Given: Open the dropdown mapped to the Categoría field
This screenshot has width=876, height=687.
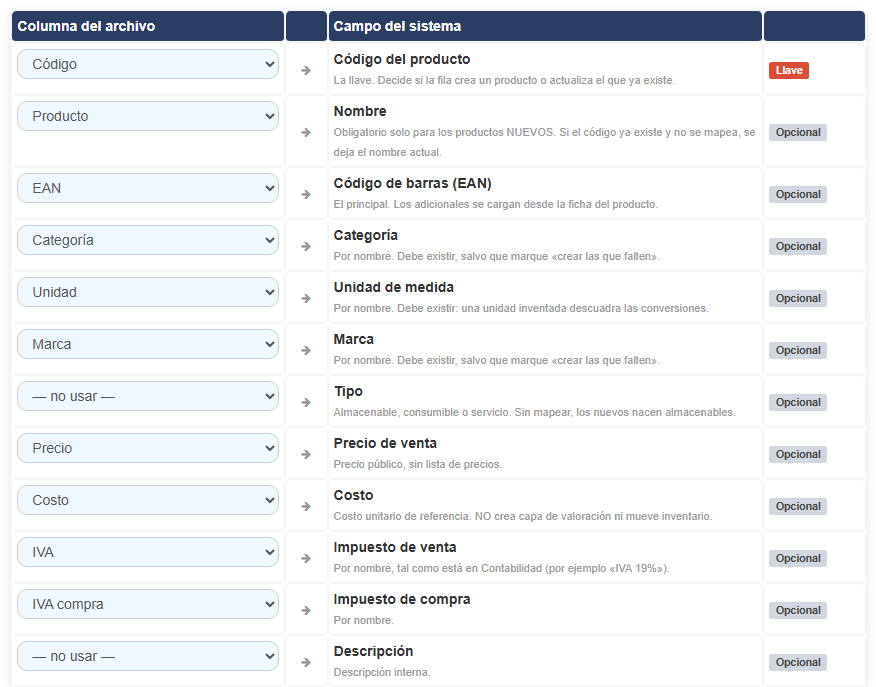Looking at the screenshot, I should [x=148, y=240].
